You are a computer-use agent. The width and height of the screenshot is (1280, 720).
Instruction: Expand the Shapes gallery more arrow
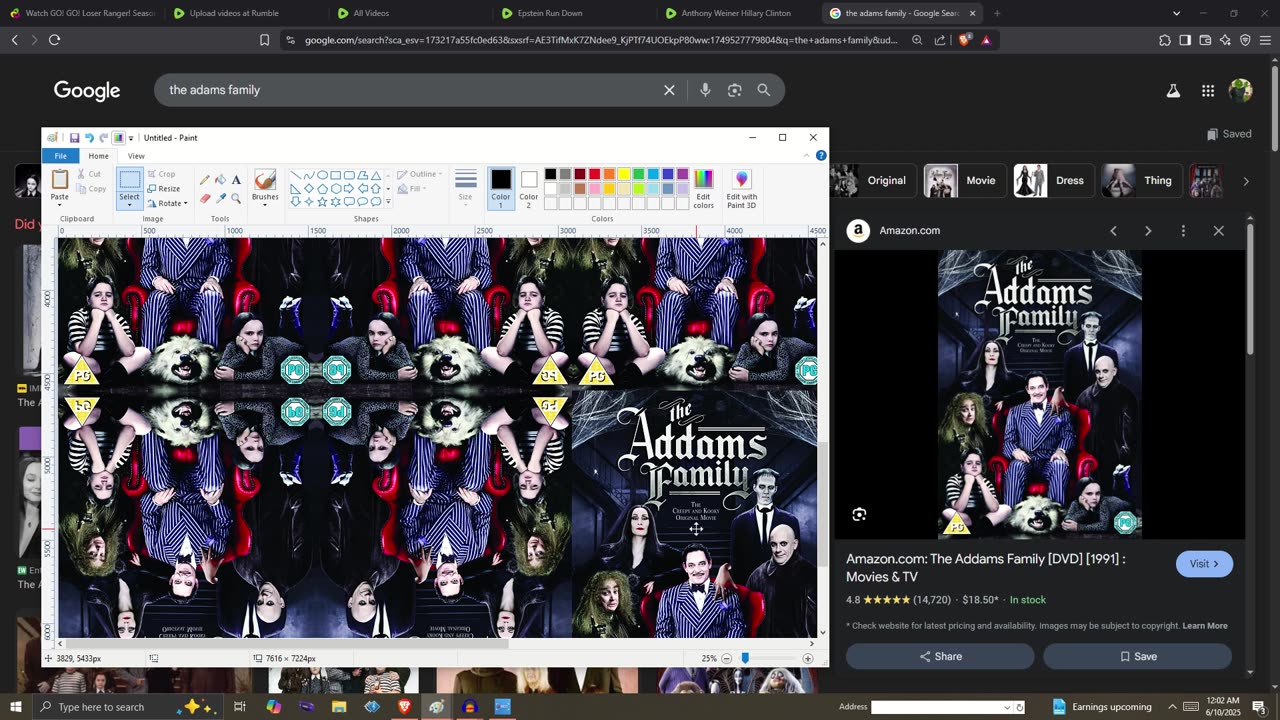point(388,202)
